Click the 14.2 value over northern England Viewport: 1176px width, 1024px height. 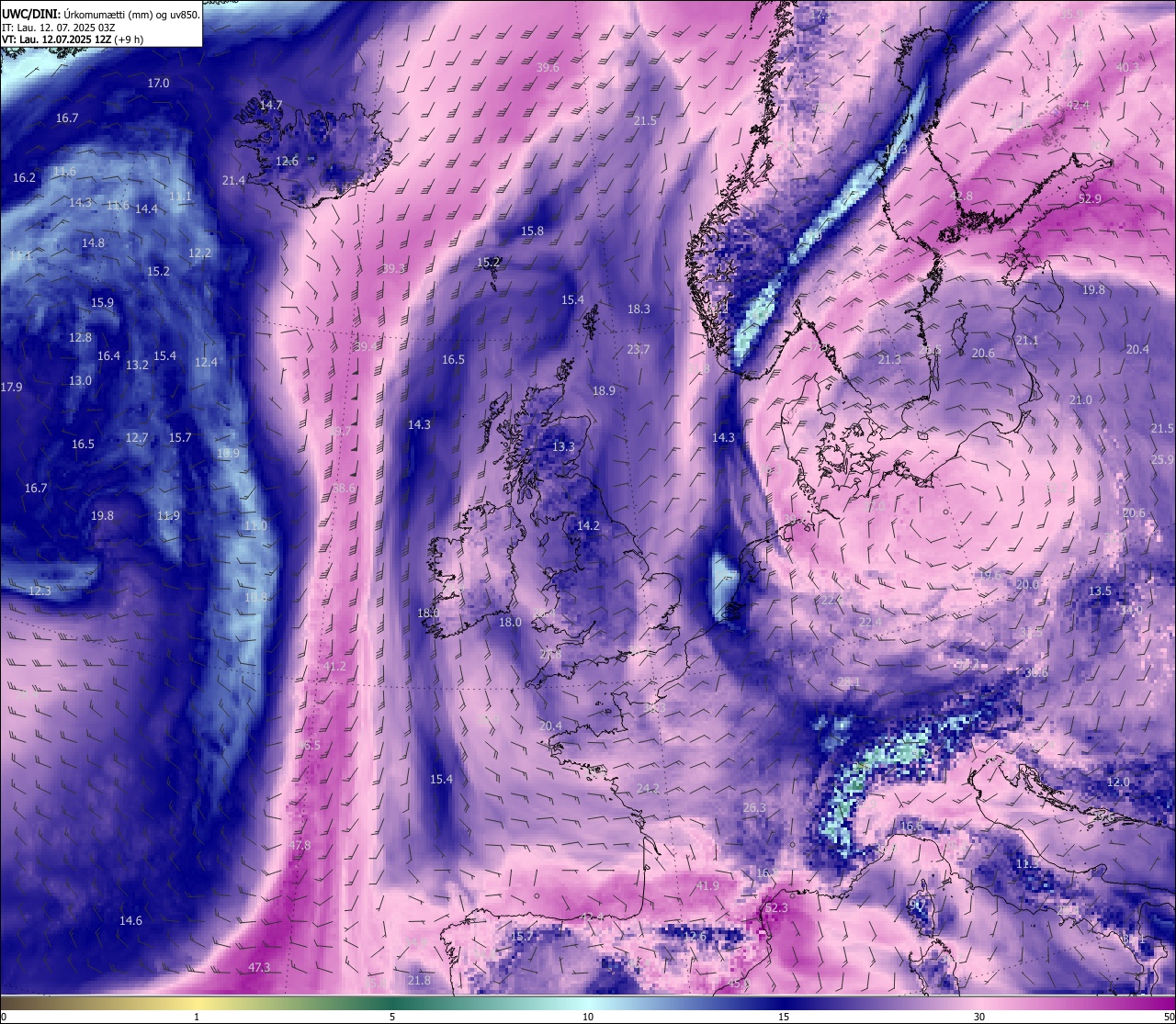point(588,526)
